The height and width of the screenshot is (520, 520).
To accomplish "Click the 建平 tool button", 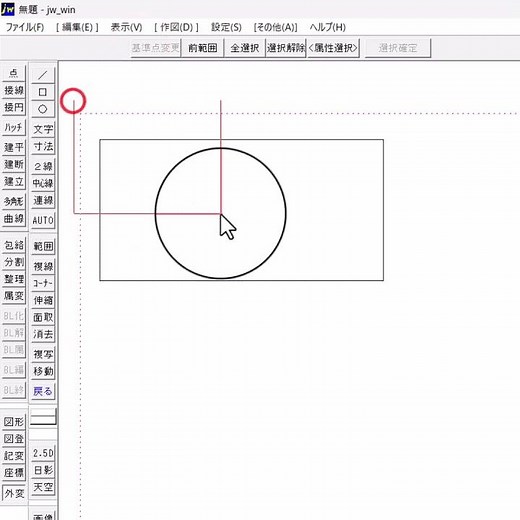I will point(14,147).
